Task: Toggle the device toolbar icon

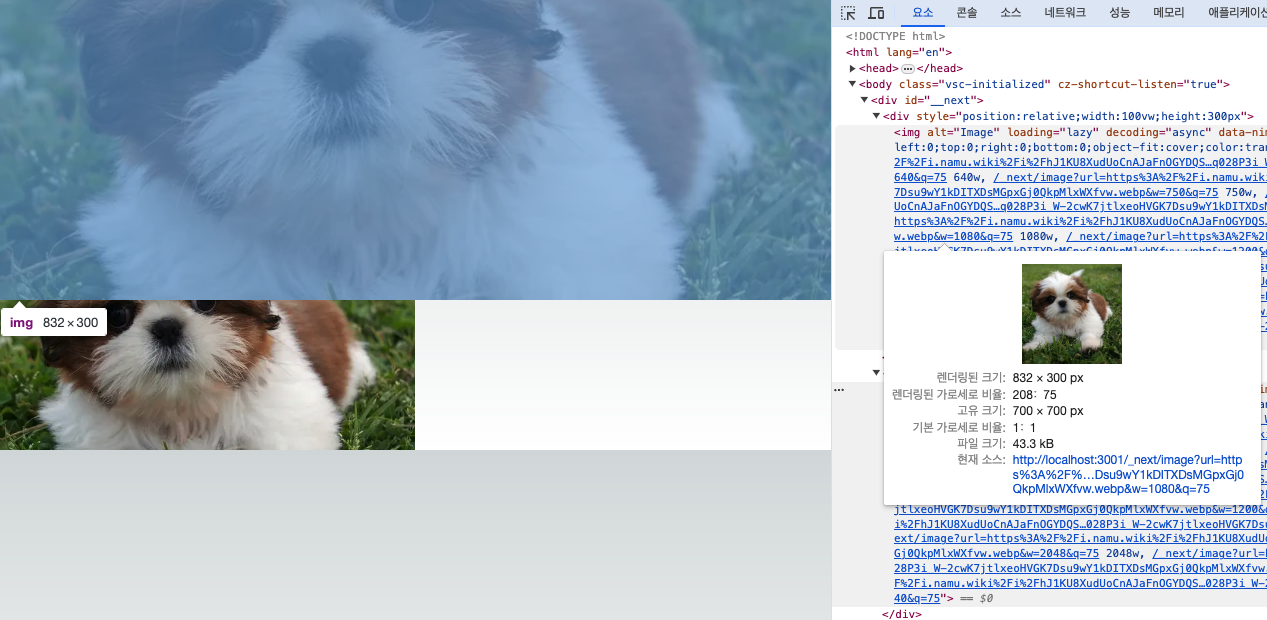Action: click(x=876, y=13)
